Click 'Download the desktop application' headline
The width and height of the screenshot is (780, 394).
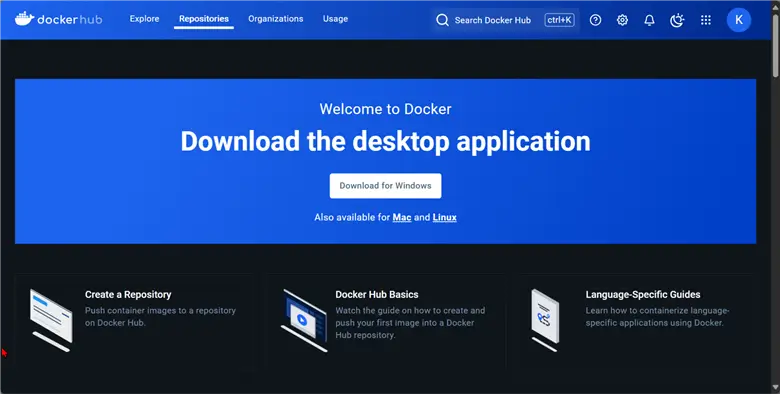386,141
